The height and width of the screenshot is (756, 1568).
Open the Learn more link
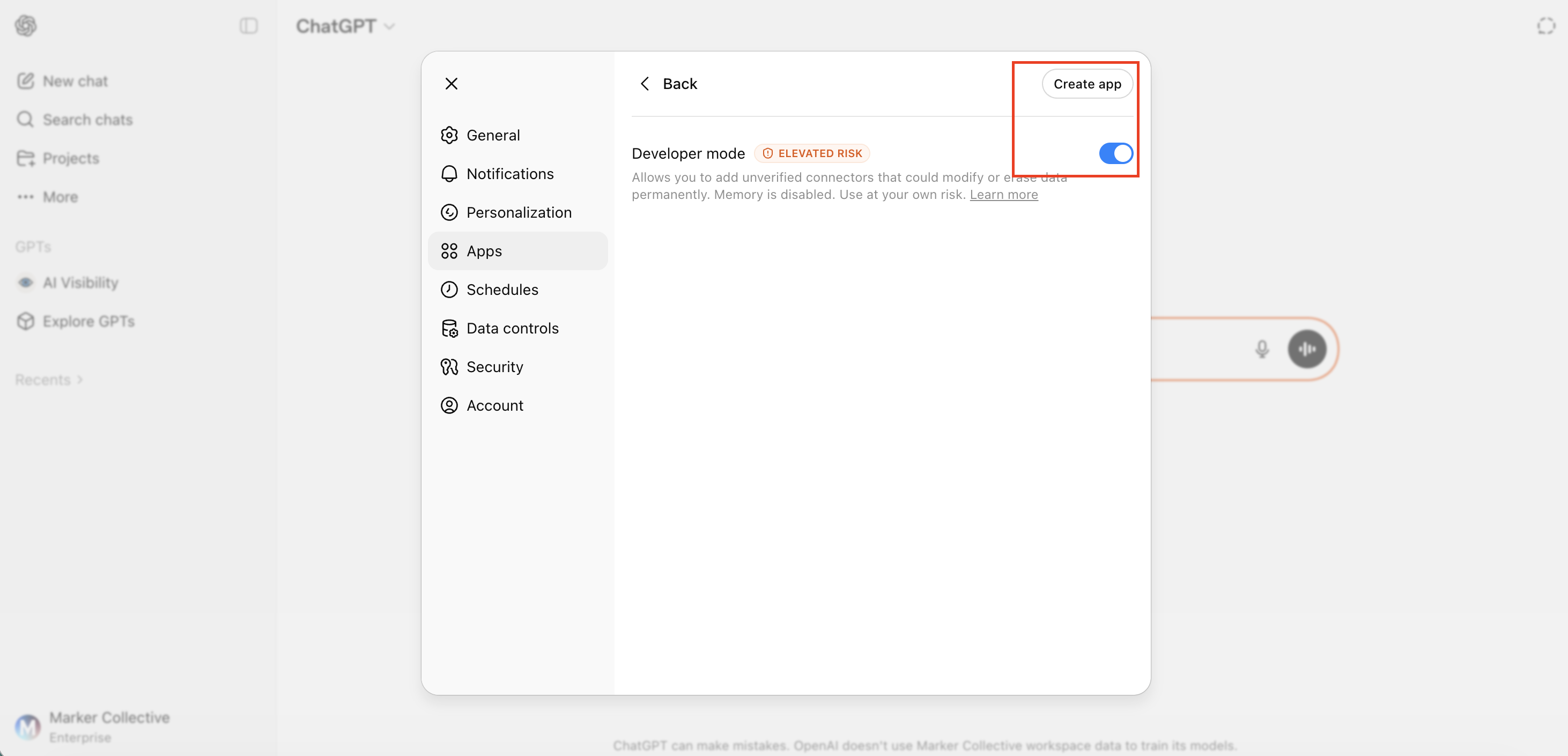1003,195
